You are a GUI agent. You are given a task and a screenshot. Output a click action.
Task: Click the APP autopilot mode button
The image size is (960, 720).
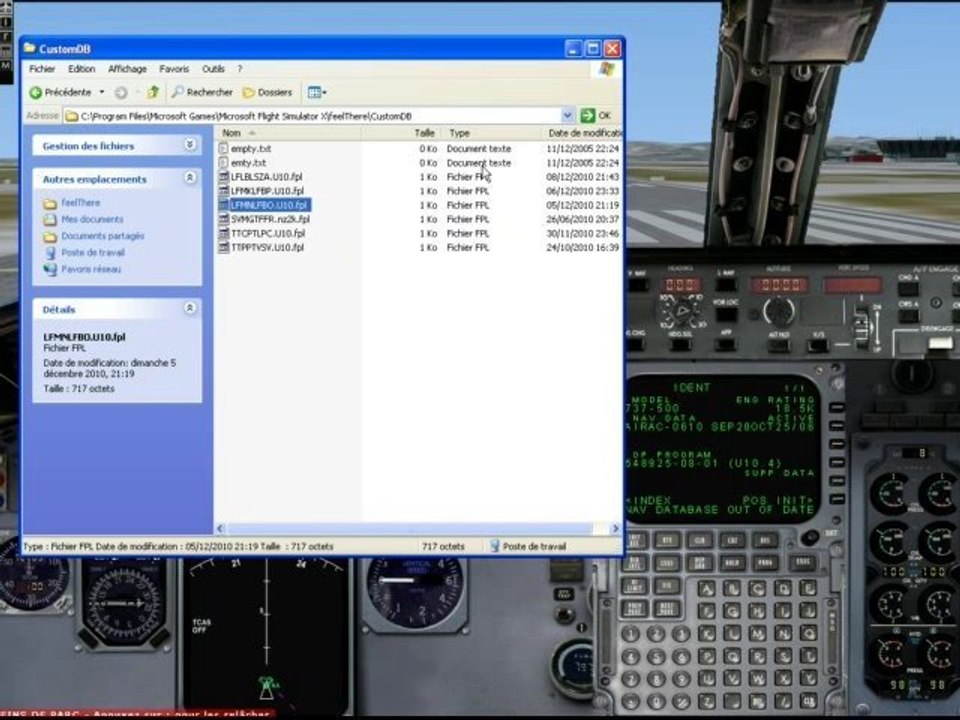pos(726,344)
